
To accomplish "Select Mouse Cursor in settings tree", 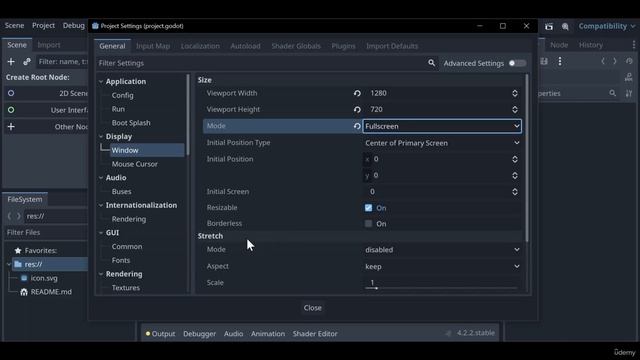I will (135, 164).
